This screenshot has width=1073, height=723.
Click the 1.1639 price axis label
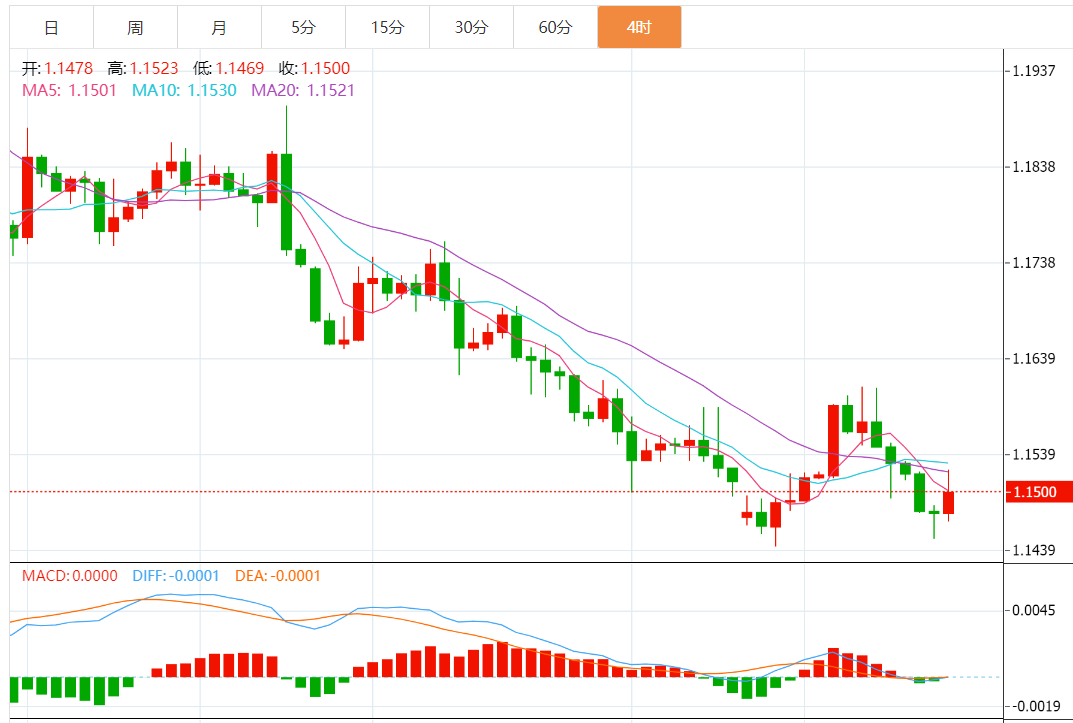(1034, 358)
